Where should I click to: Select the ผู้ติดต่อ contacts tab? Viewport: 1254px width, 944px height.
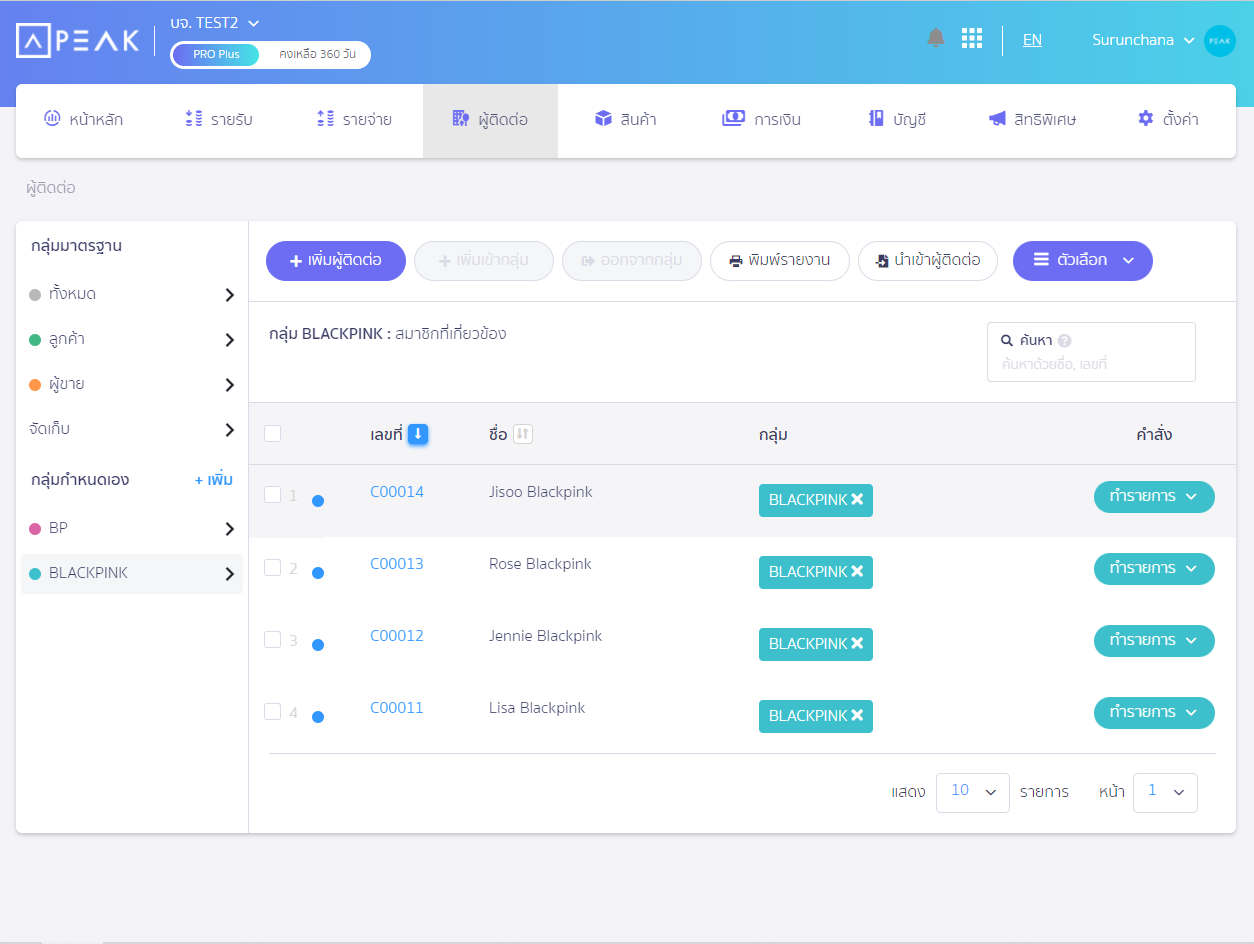click(x=490, y=120)
